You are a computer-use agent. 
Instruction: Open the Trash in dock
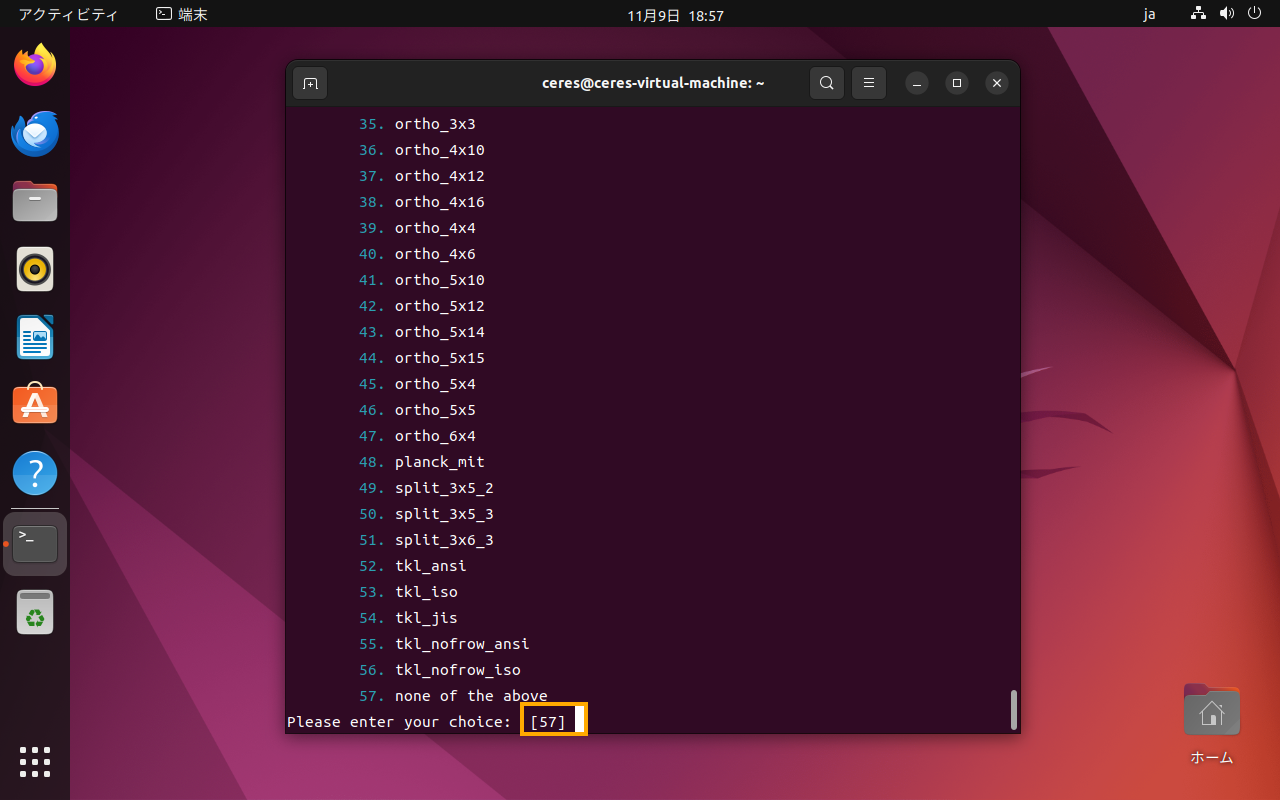[x=35, y=612]
